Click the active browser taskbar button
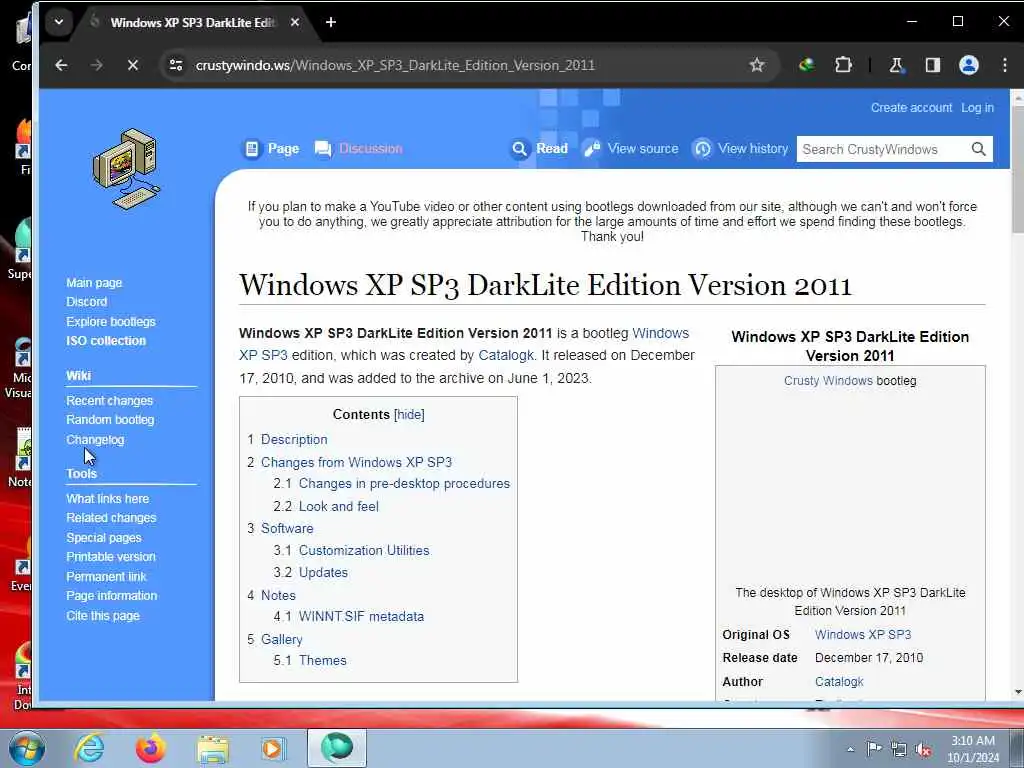Image resolution: width=1024 pixels, height=768 pixels. tap(336, 748)
